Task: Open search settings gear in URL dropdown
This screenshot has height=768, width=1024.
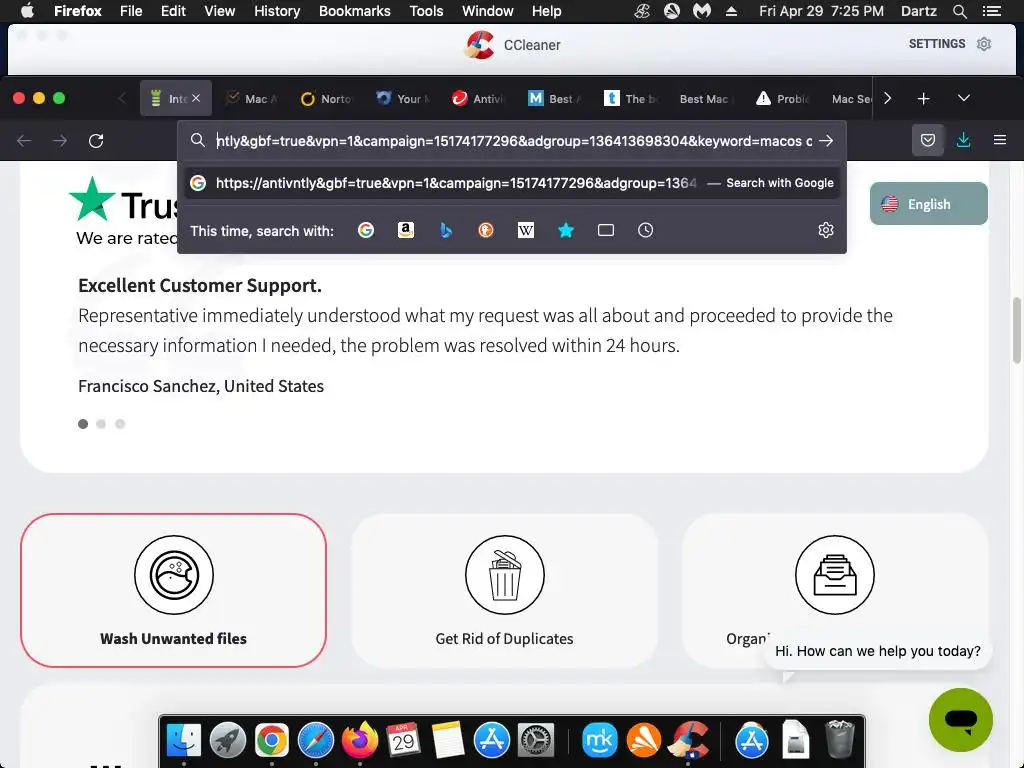Action: (825, 231)
